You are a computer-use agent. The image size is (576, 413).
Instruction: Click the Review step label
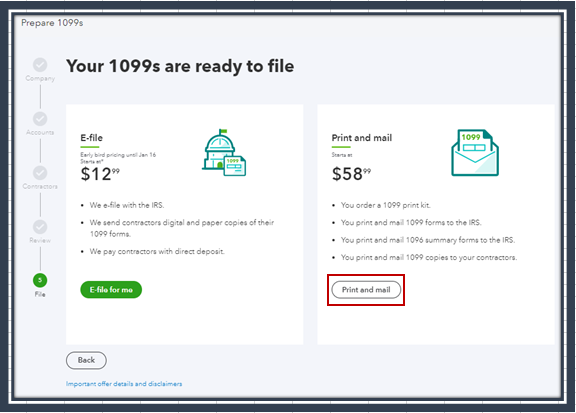(x=40, y=240)
